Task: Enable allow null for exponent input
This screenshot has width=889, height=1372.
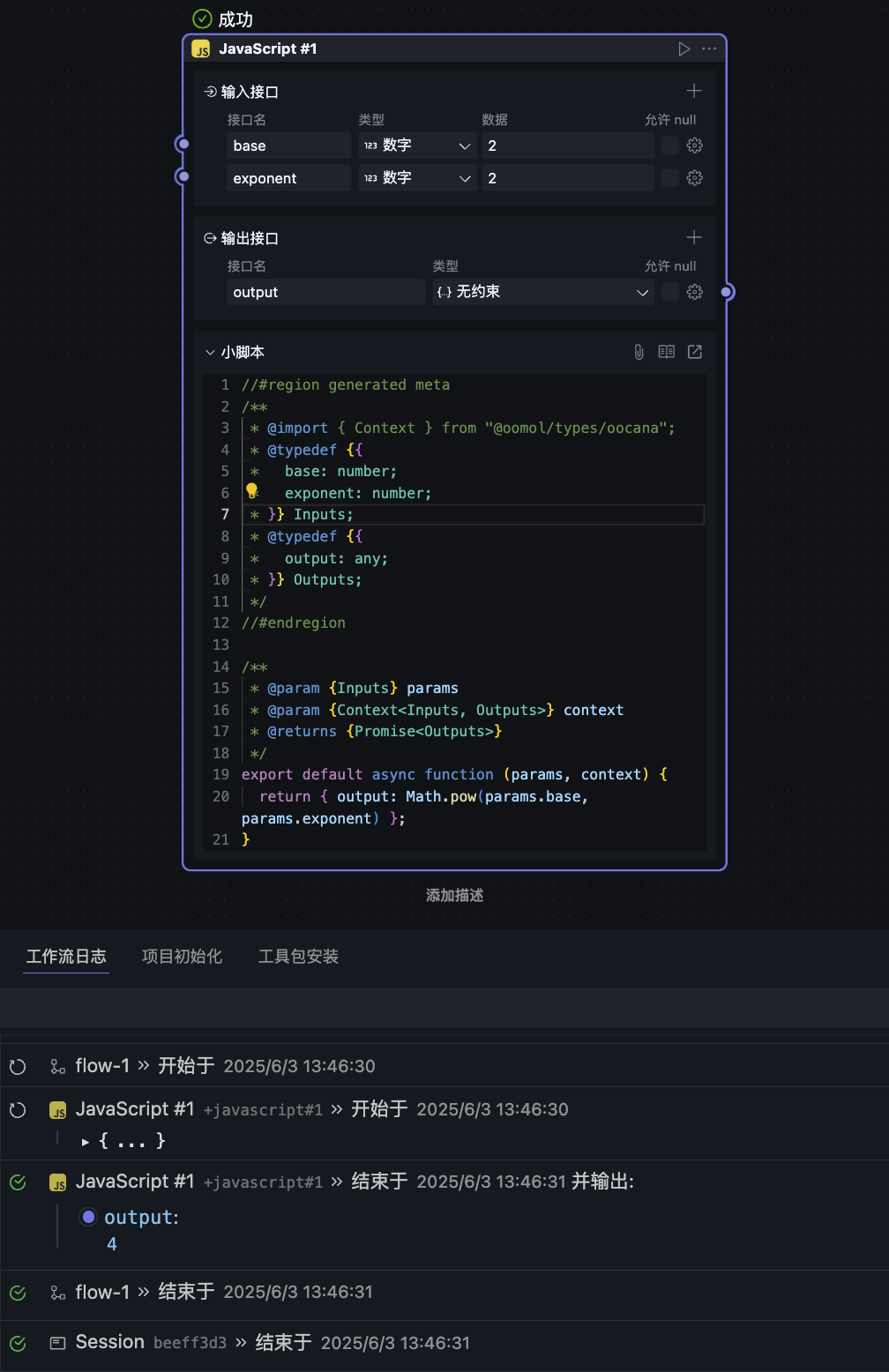Action: 670,178
